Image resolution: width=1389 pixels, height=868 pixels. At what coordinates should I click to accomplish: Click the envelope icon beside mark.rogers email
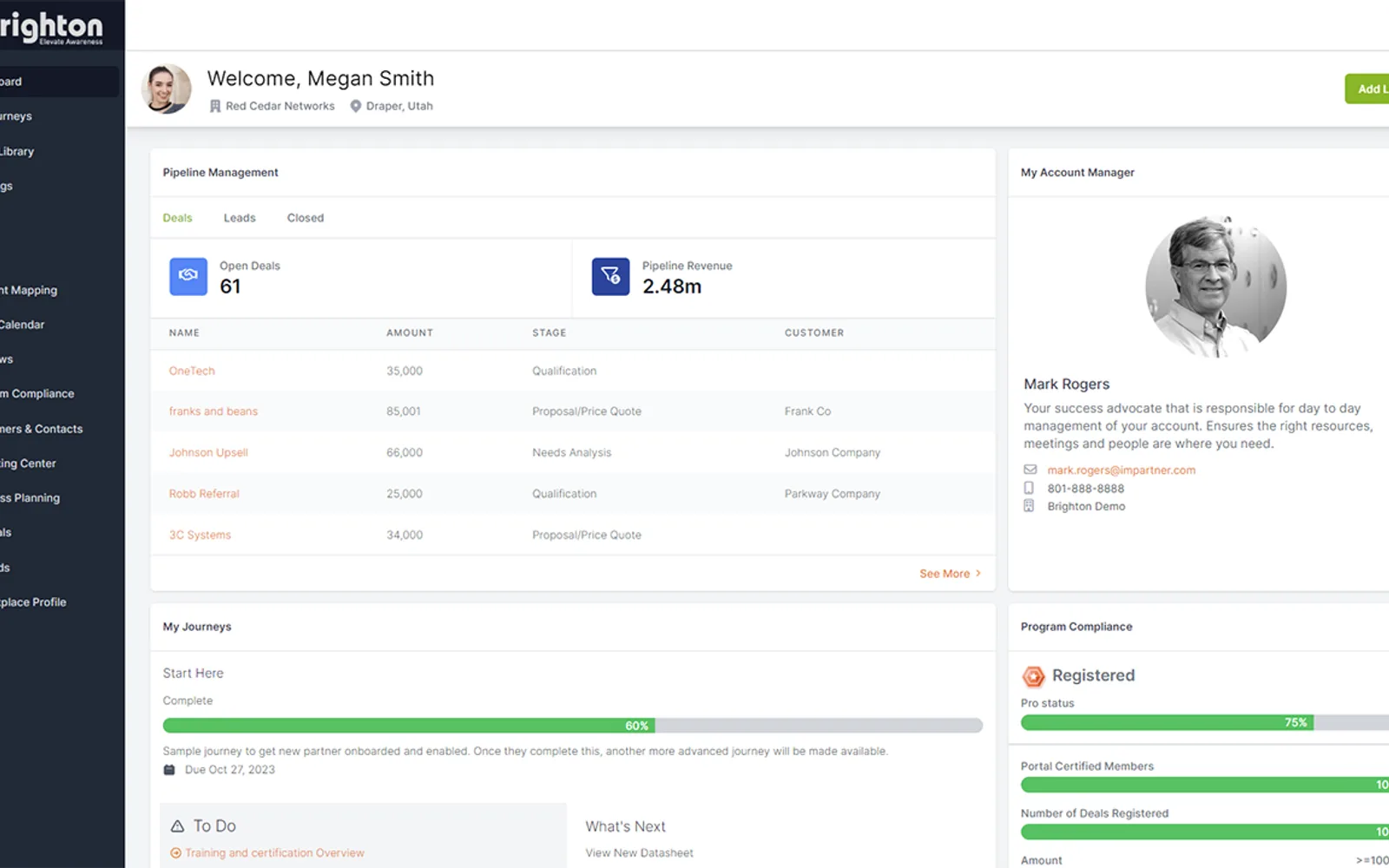(1030, 470)
